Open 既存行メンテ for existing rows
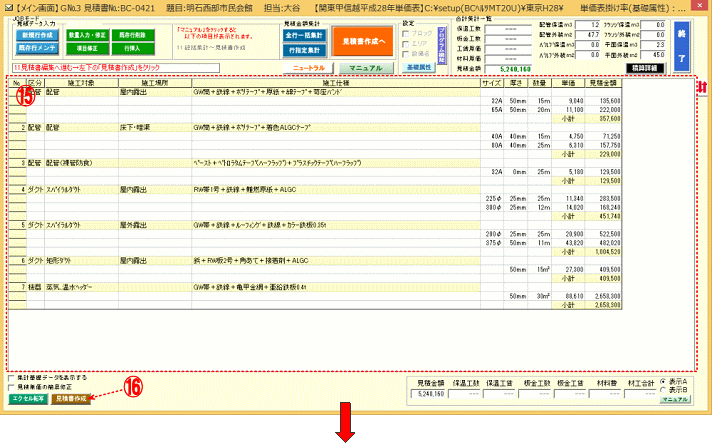Viewport: 712px width, 443px height. [36, 48]
